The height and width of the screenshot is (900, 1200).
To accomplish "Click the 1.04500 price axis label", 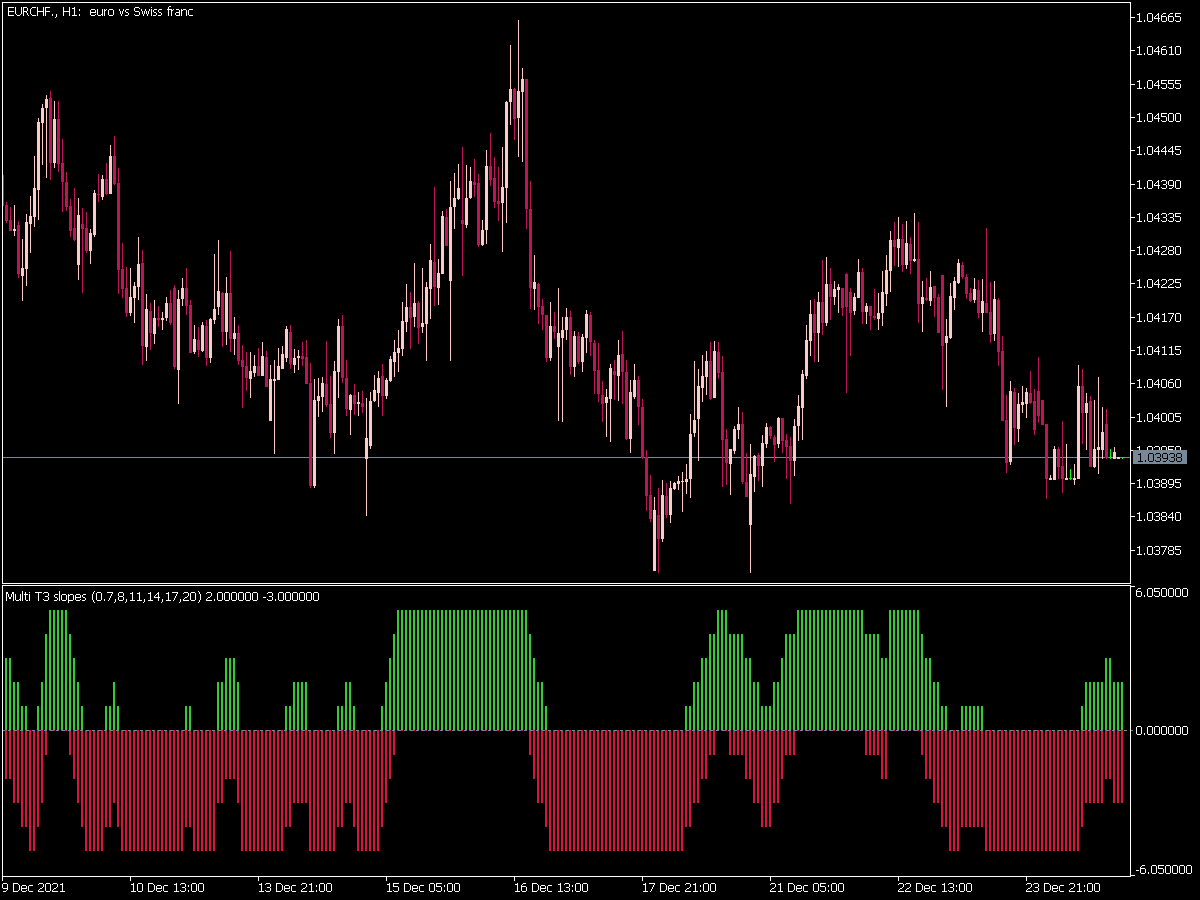I will coord(1160,117).
